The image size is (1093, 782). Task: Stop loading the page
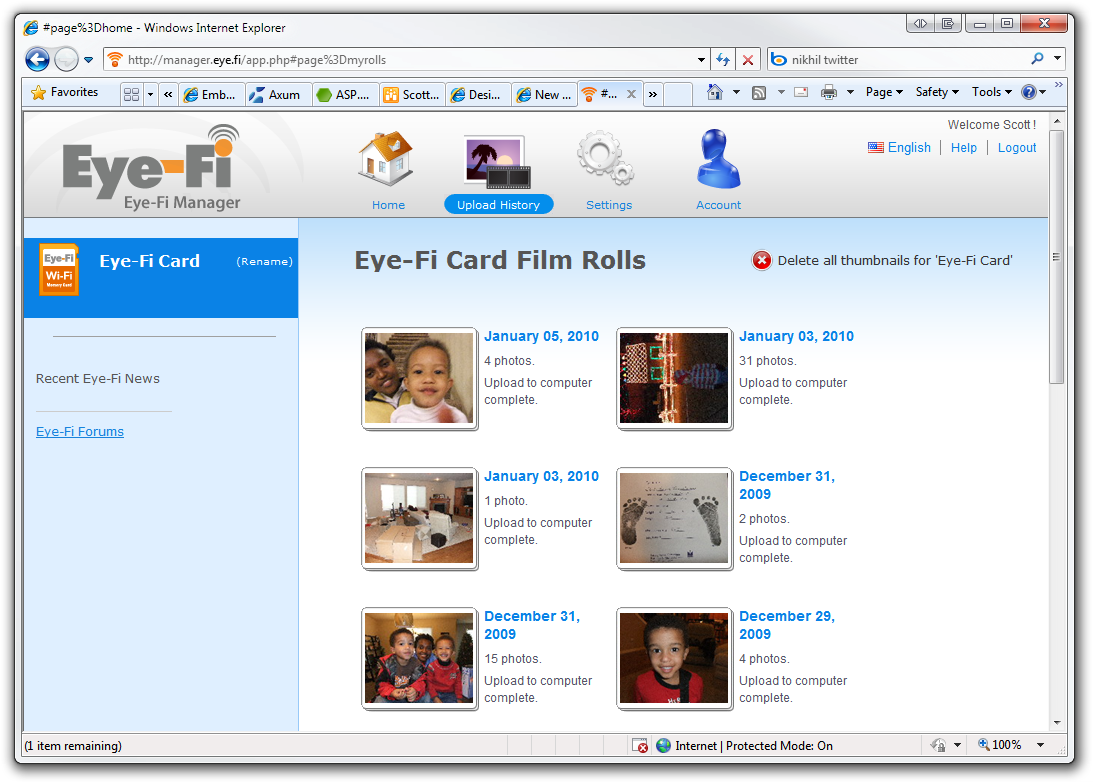point(748,59)
